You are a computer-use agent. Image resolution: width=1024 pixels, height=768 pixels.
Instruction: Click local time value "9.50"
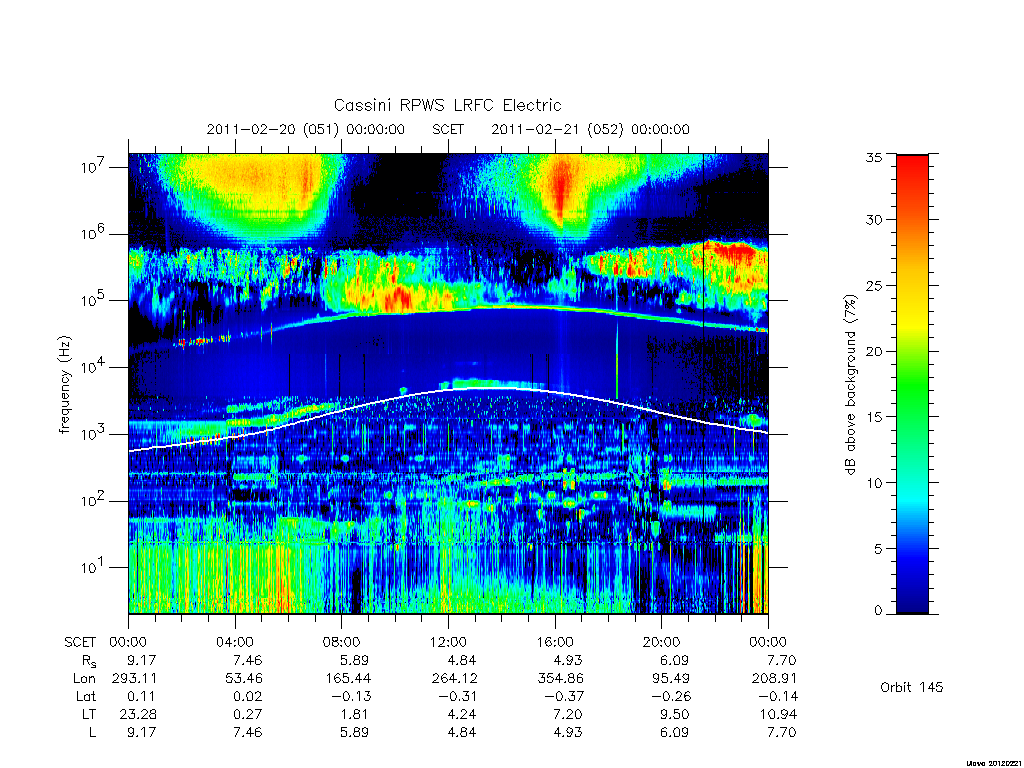(x=674, y=714)
